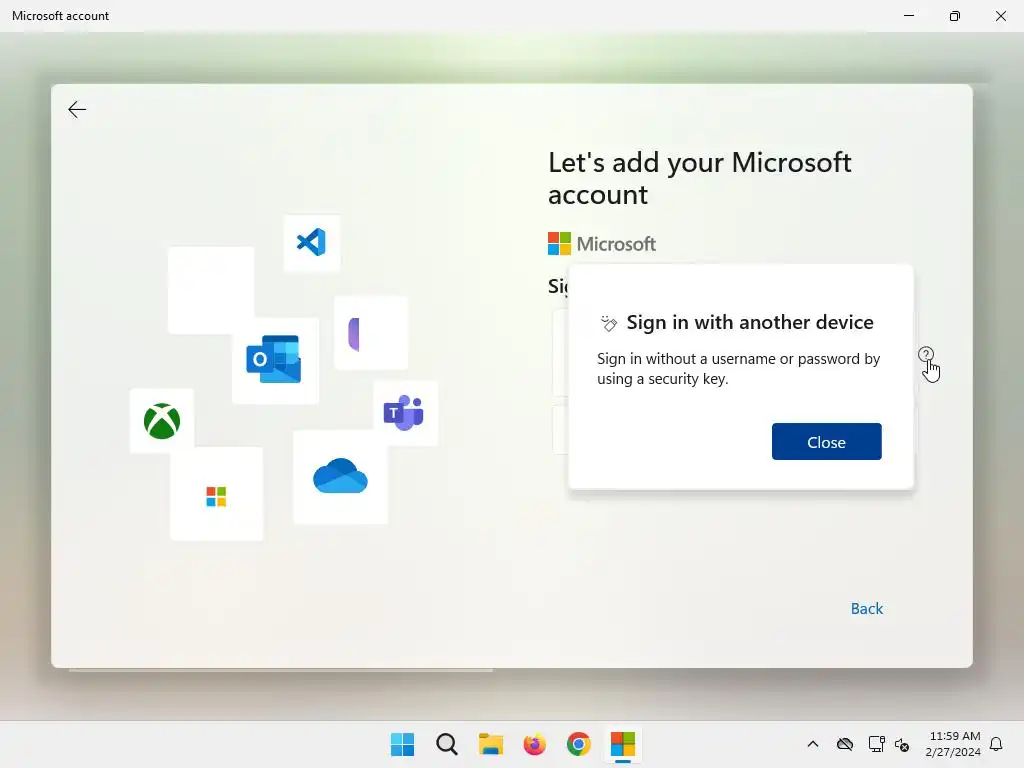Click the security key icon in the dialog
1024x768 pixels.
[609, 323]
